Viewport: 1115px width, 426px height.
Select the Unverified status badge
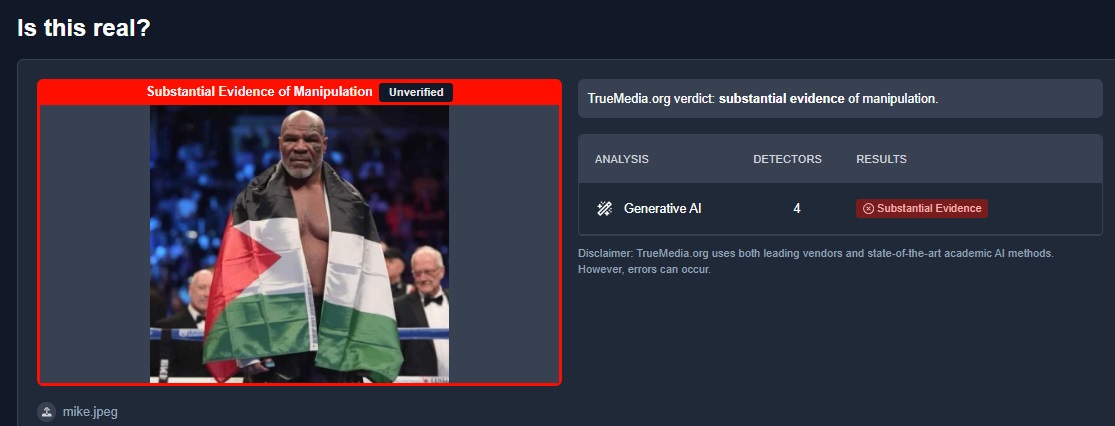(x=416, y=92)
